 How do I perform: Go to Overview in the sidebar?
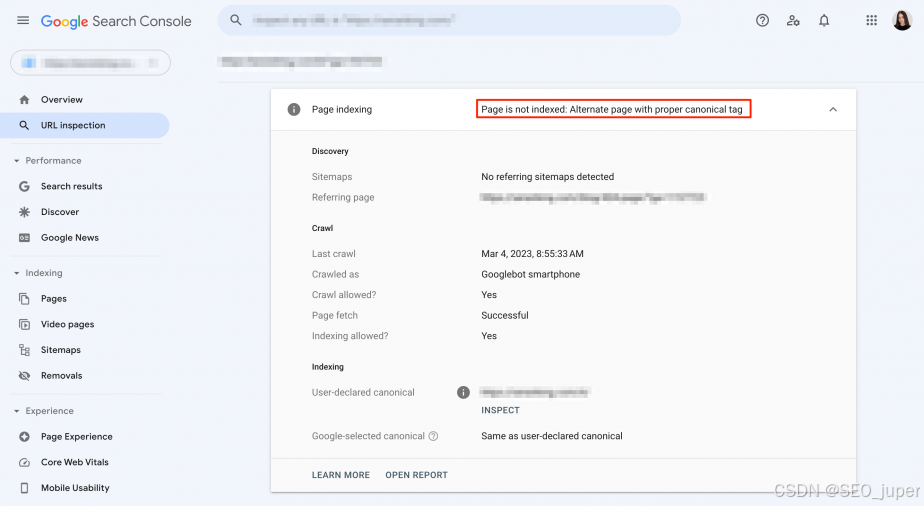(62, 100)
